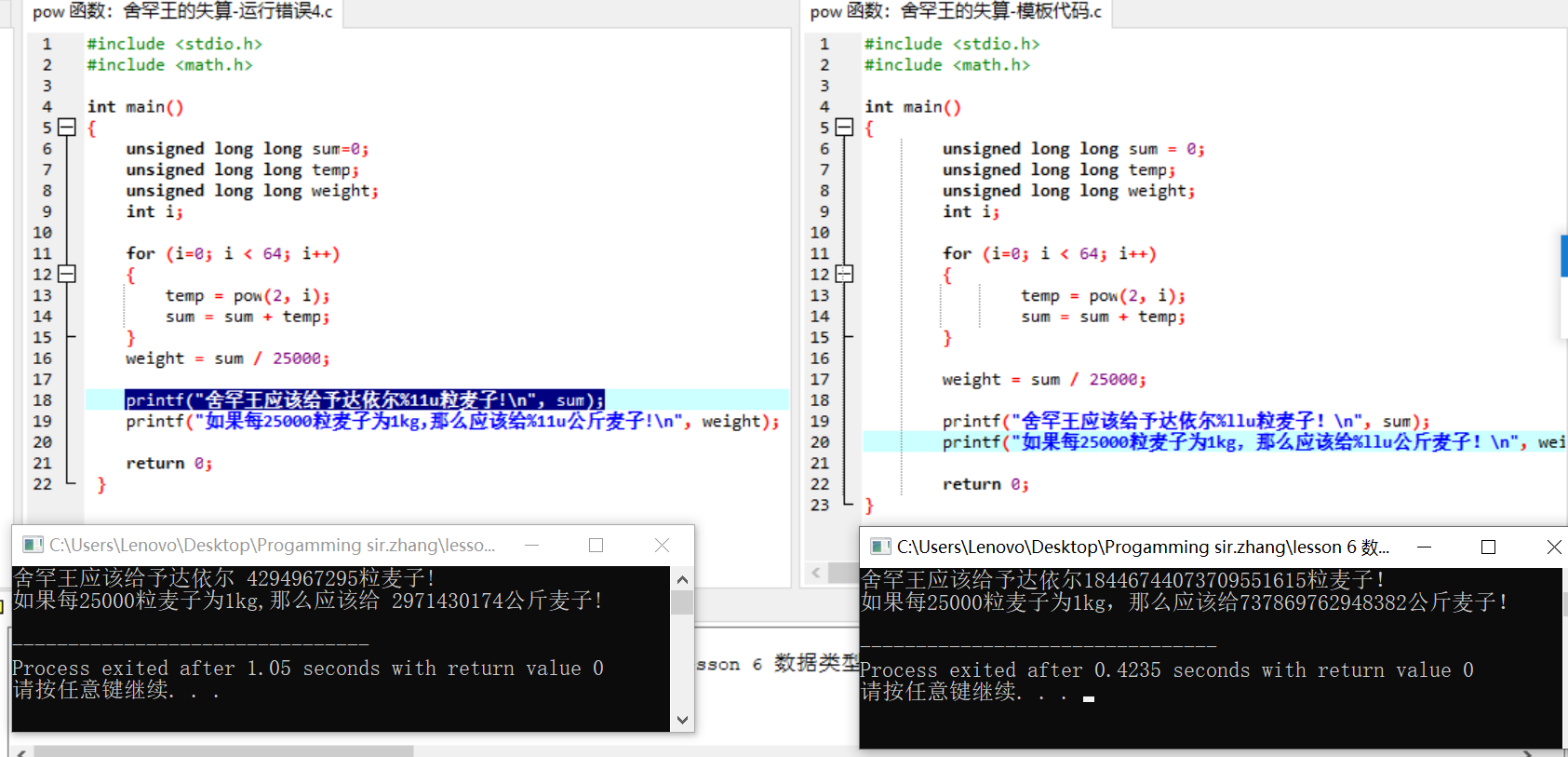Minimize the left console window
Screen dimensions: 1568x757
click(532, 545)
